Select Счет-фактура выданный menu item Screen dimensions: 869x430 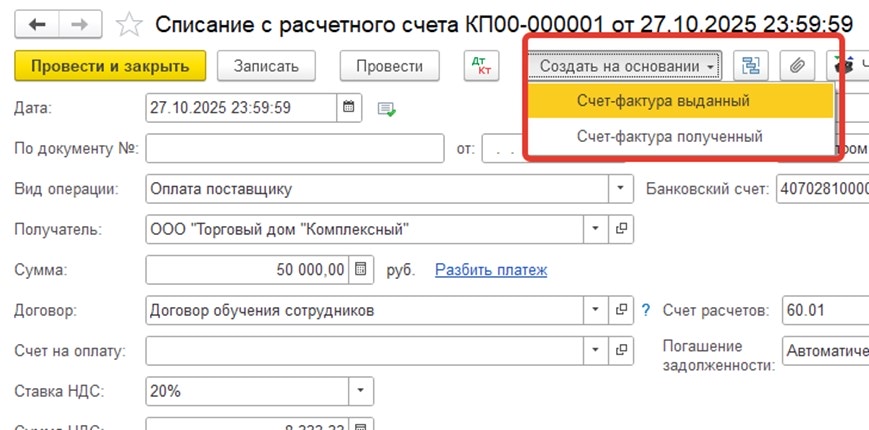[663, 101]
